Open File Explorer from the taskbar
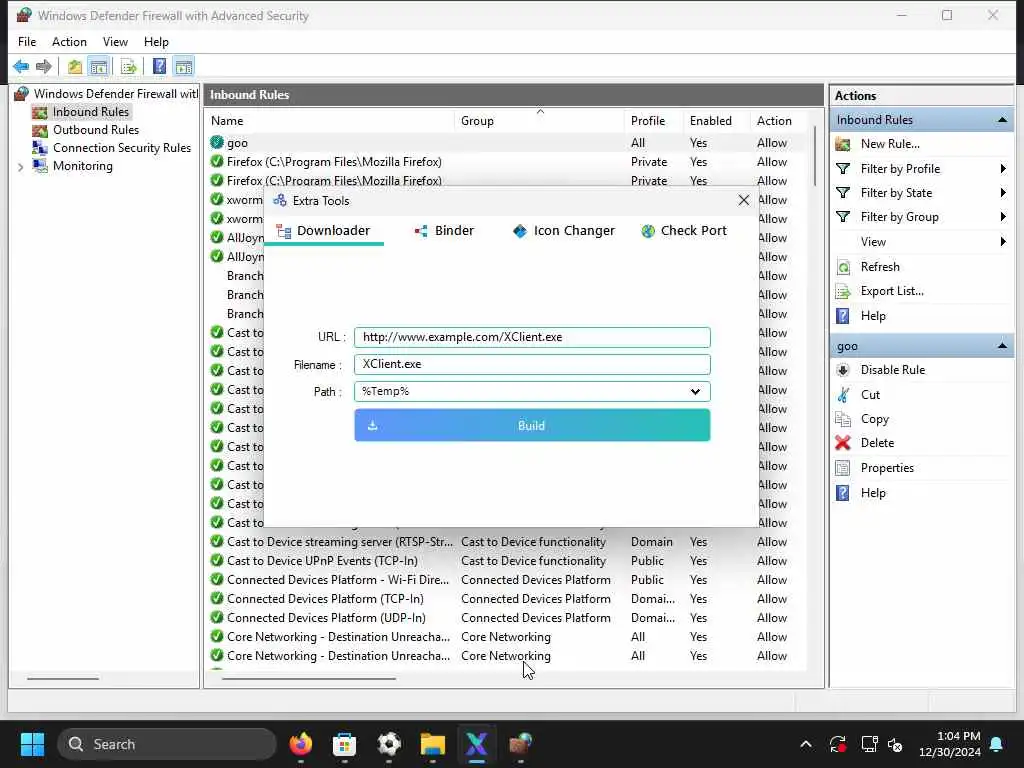This screenshot has height=768, width=1024. 432,744
